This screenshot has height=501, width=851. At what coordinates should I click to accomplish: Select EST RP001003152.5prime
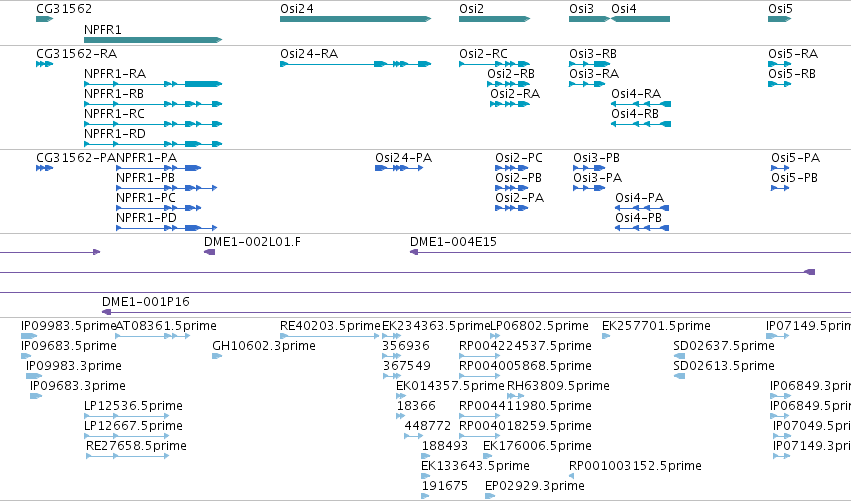[571, 476]
